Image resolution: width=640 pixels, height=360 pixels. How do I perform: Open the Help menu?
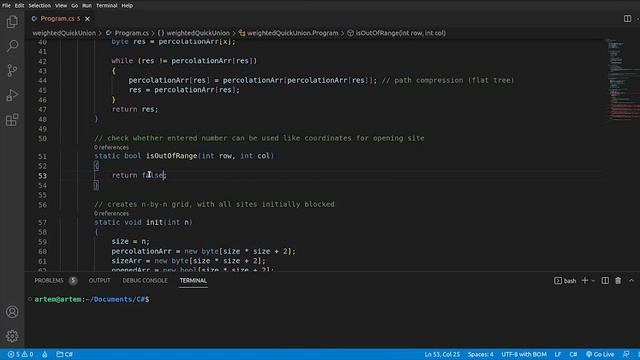[x=127, y=6]
